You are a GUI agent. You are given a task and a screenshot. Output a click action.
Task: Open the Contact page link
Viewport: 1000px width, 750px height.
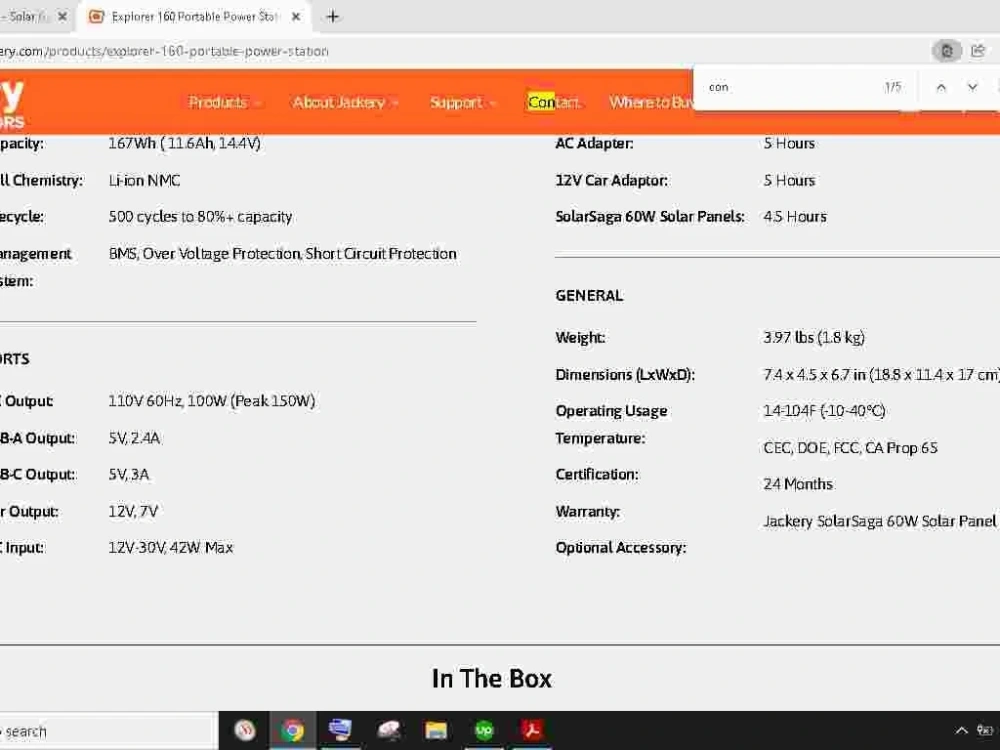coord(554,102)
